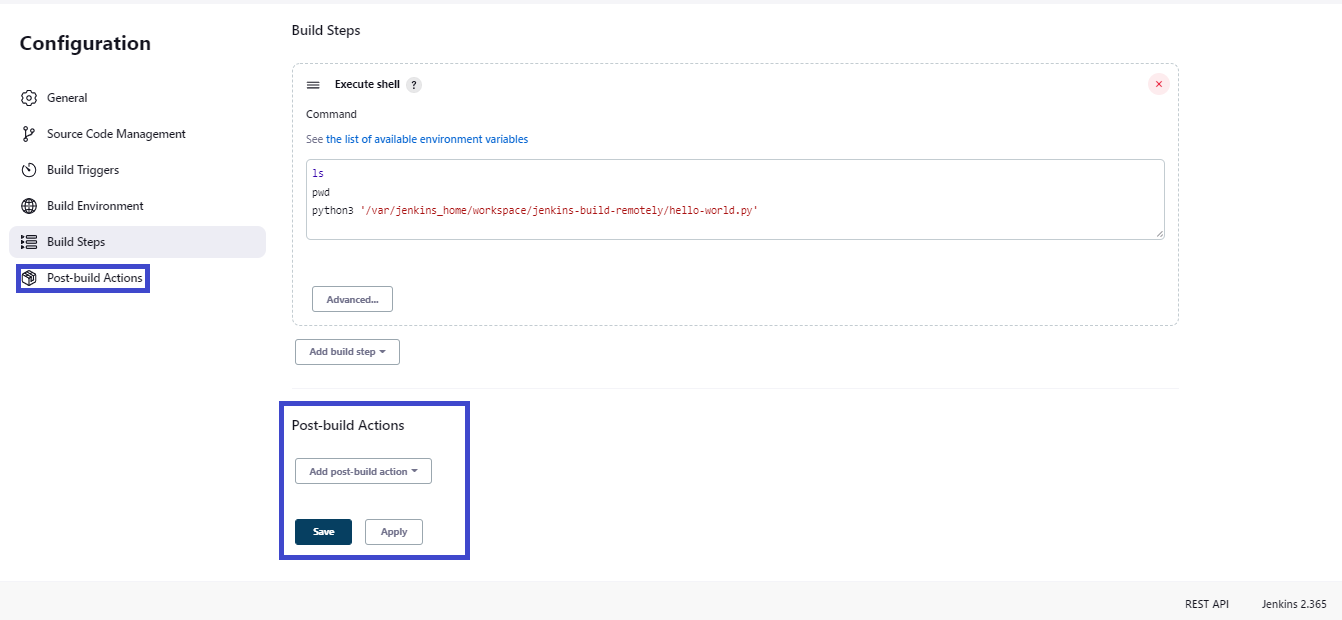Image resolution: width=1342 pixels, height=620 pixels.
Task: Click the 'Build Steps' section heading
Action: pos(326,30)
